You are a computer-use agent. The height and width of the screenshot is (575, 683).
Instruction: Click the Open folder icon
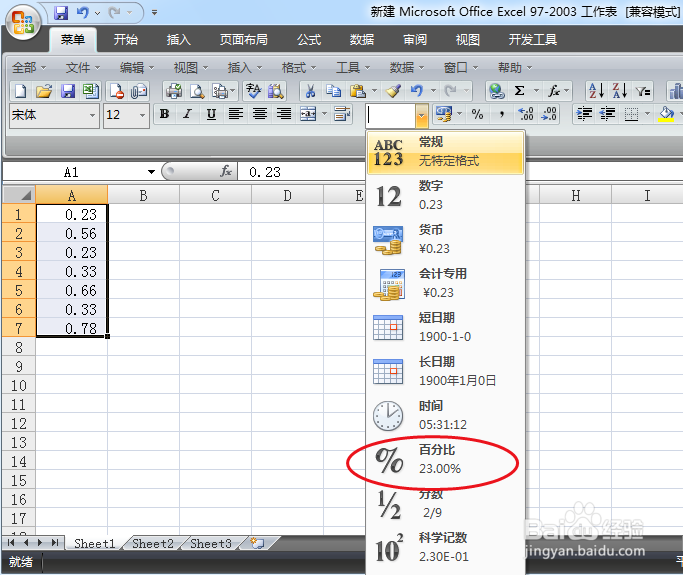coord(44,91)
